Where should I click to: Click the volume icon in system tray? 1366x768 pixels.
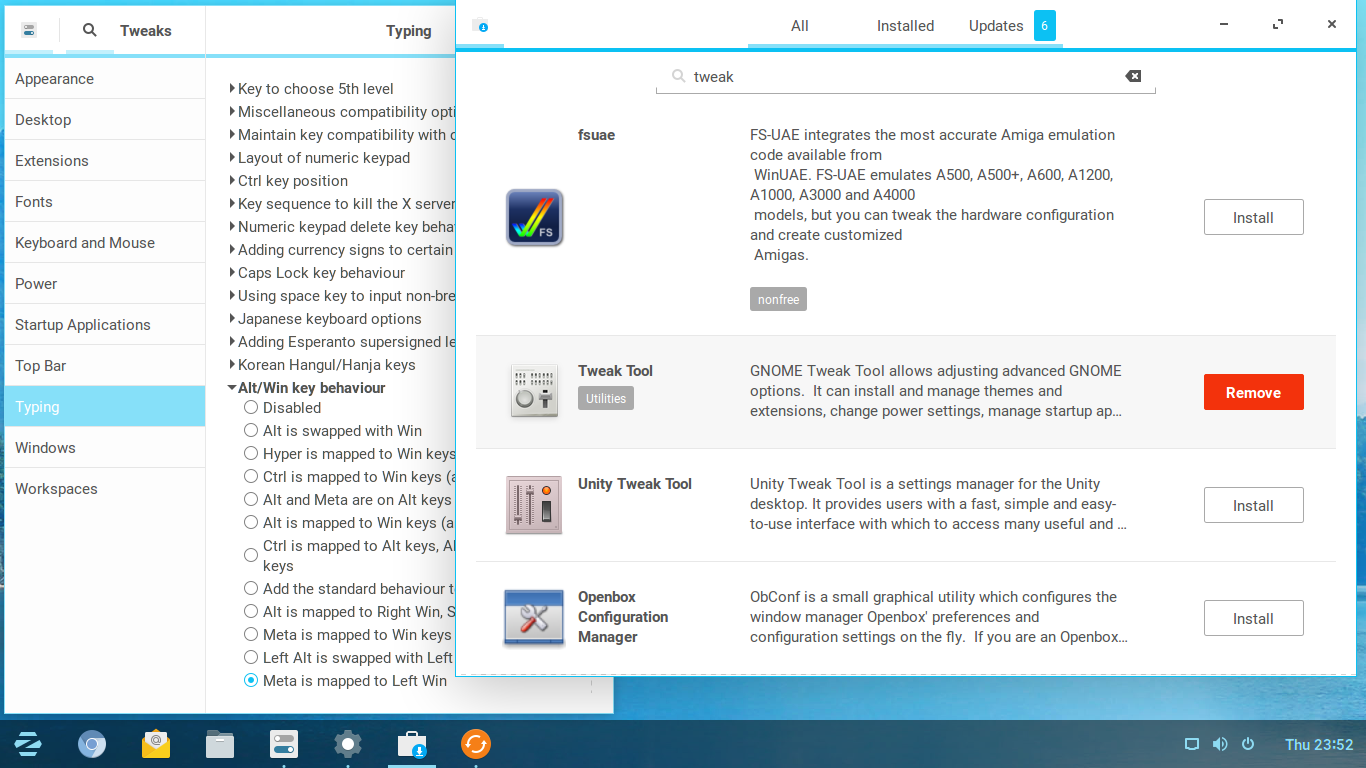coord(1220,744)
